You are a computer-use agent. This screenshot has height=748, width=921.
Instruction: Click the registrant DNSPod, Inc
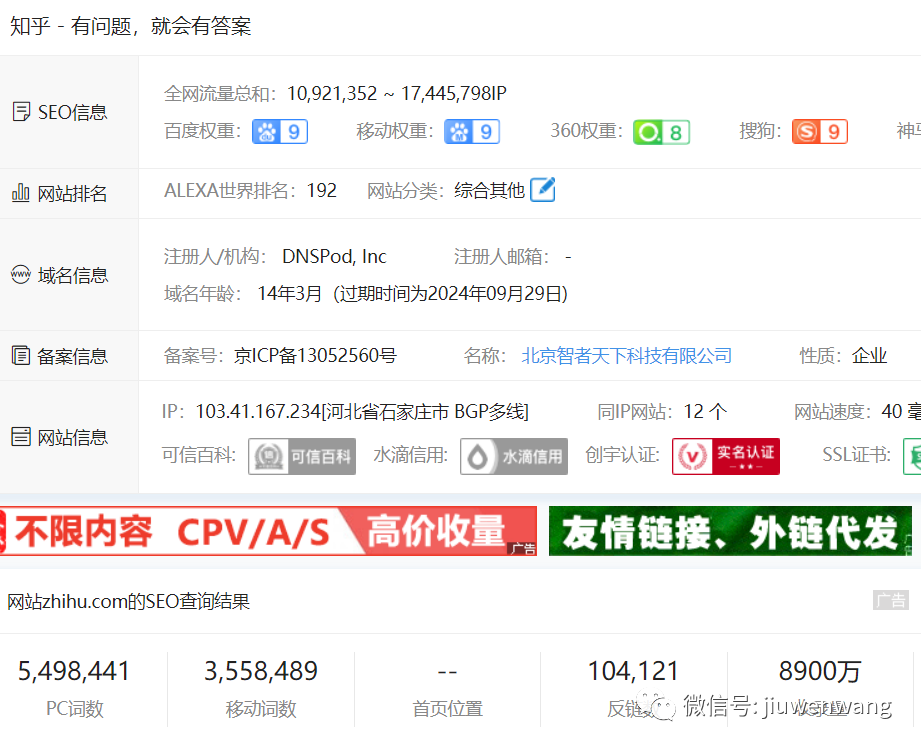[x=334, y=256]
